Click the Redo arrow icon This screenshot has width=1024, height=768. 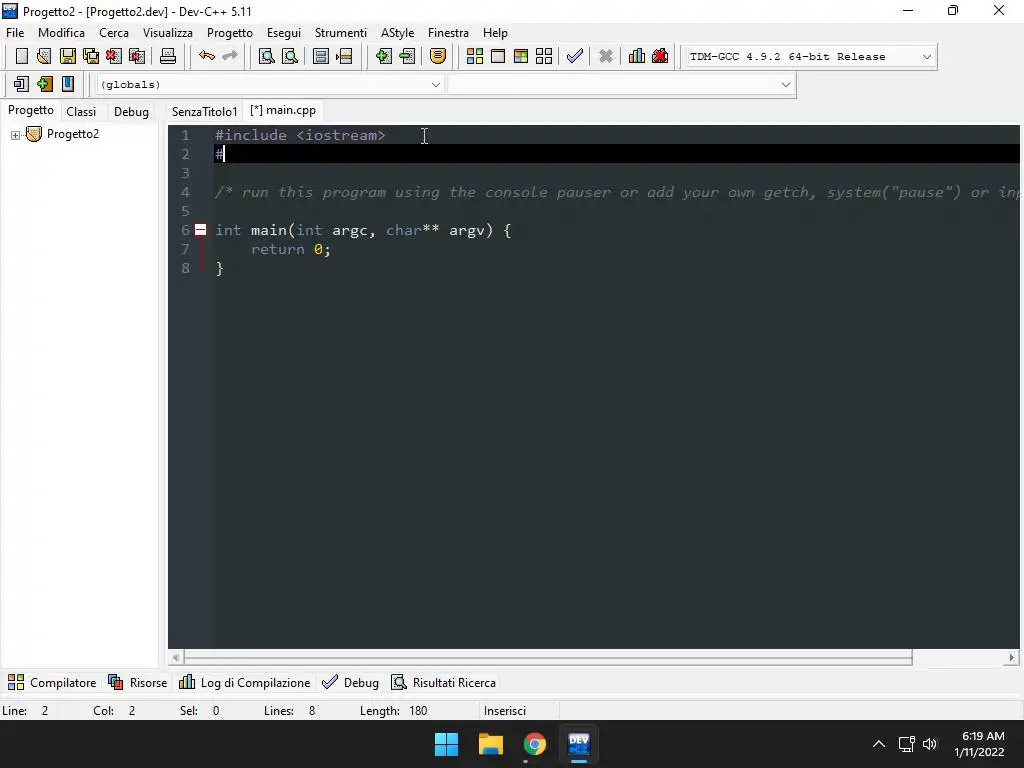(230, 56)
